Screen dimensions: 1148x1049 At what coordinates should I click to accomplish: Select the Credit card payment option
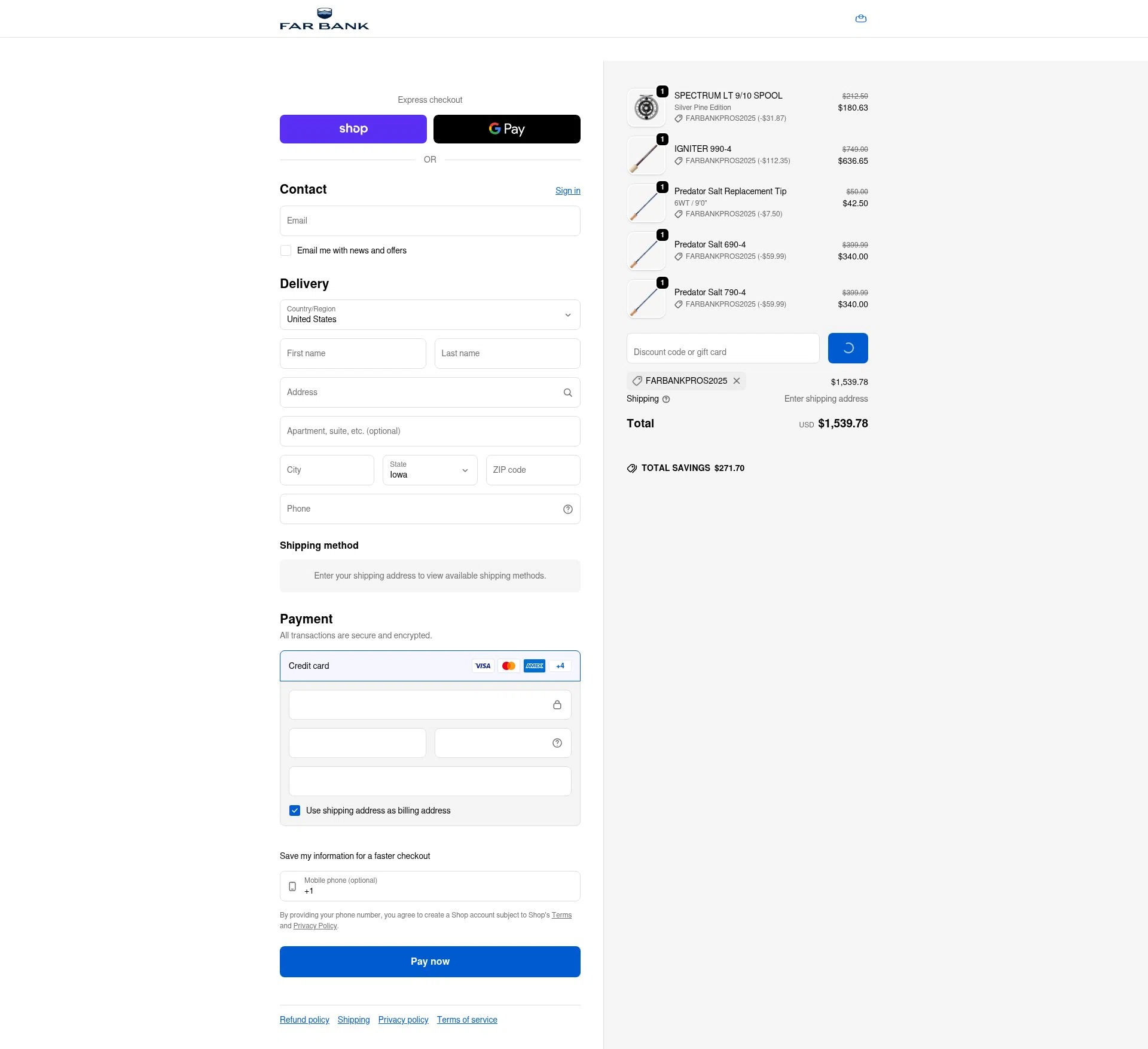tap(430, 666)
